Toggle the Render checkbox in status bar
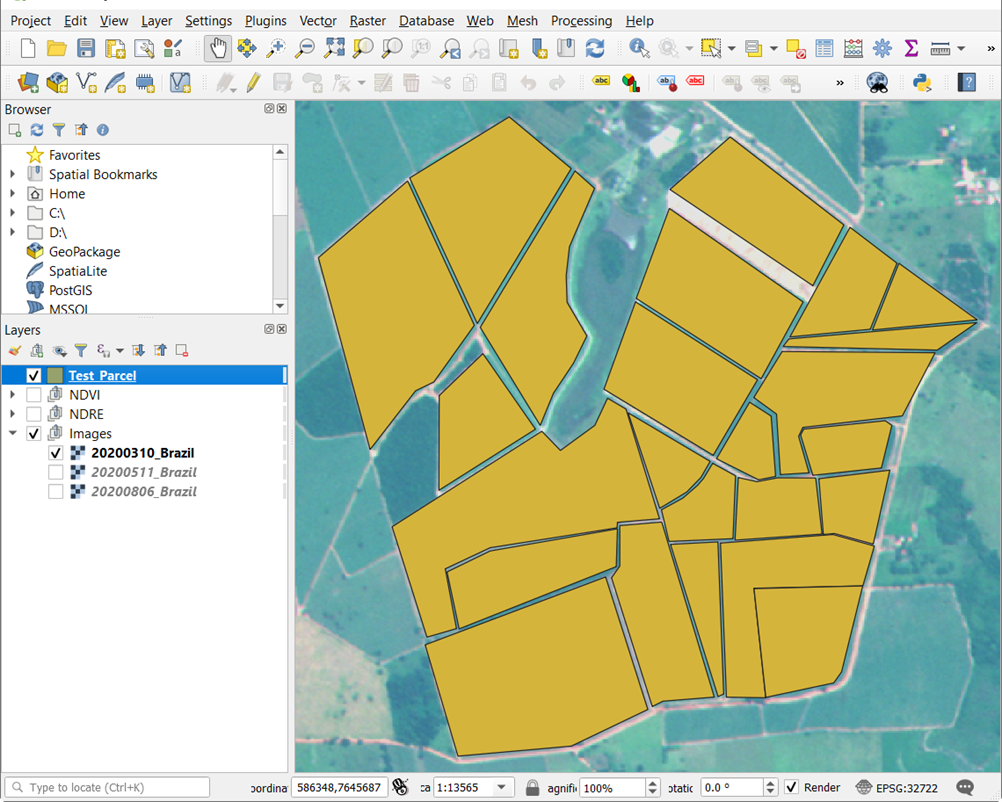The image size is (1002, 802). (791, 788)
